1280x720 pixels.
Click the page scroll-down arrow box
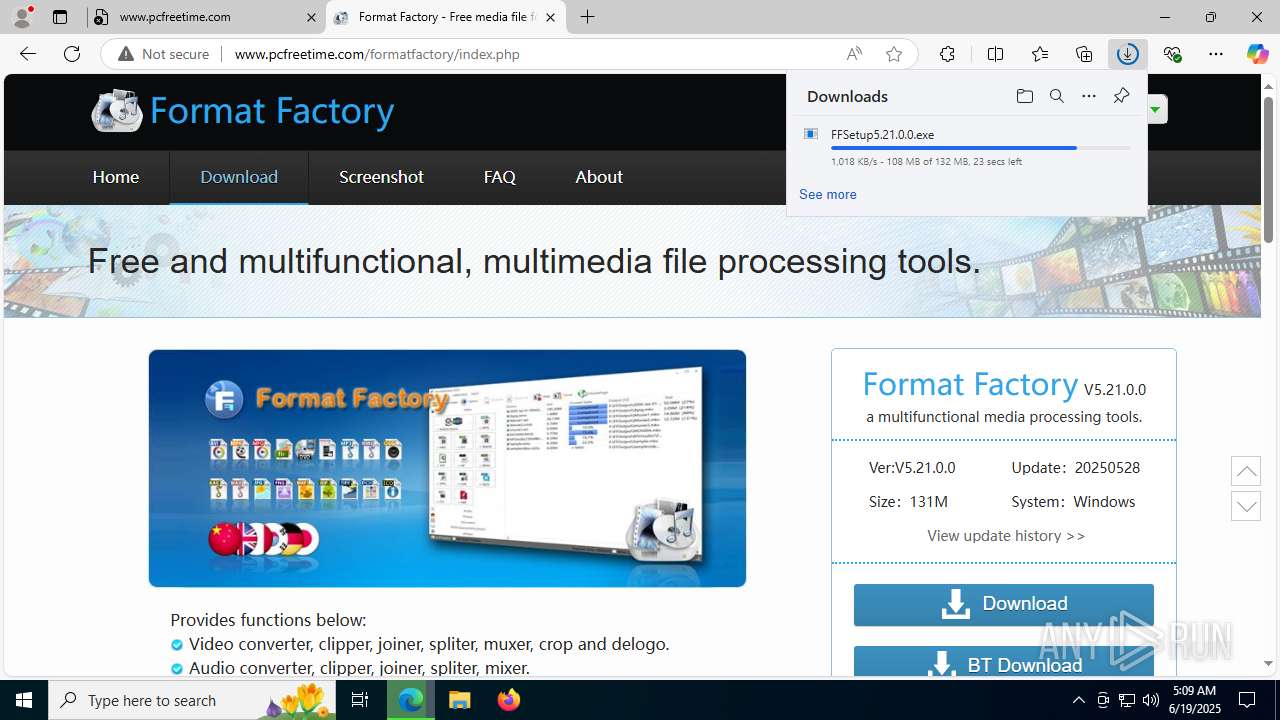coord(1246,506)
